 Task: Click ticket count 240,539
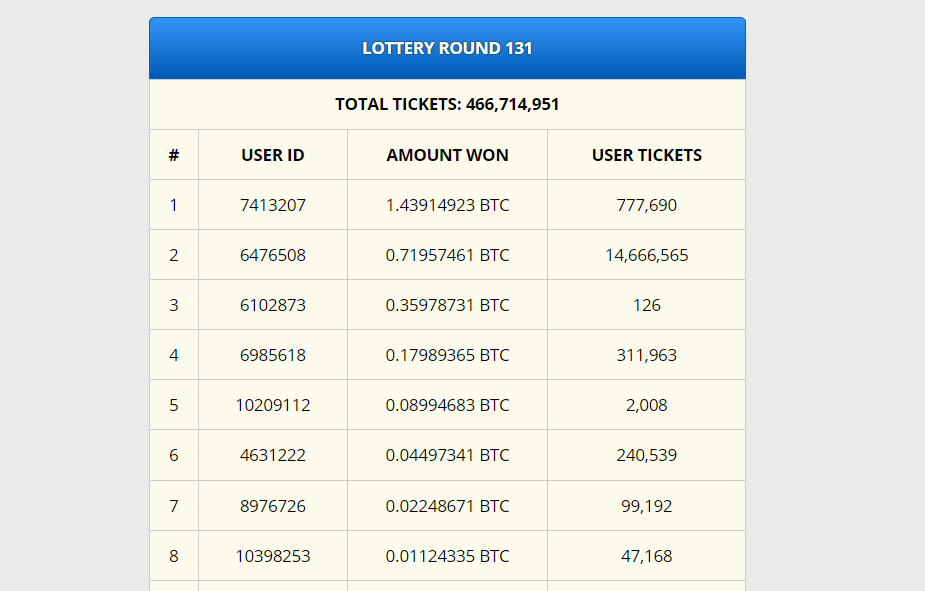[647, 455]
